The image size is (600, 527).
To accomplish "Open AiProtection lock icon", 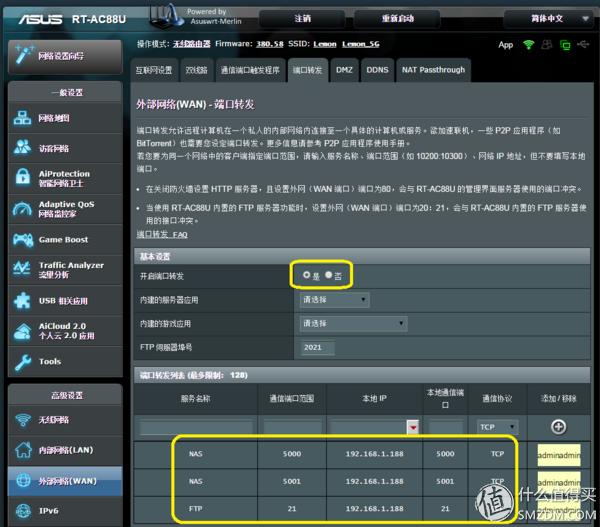I will click(23, 178).
